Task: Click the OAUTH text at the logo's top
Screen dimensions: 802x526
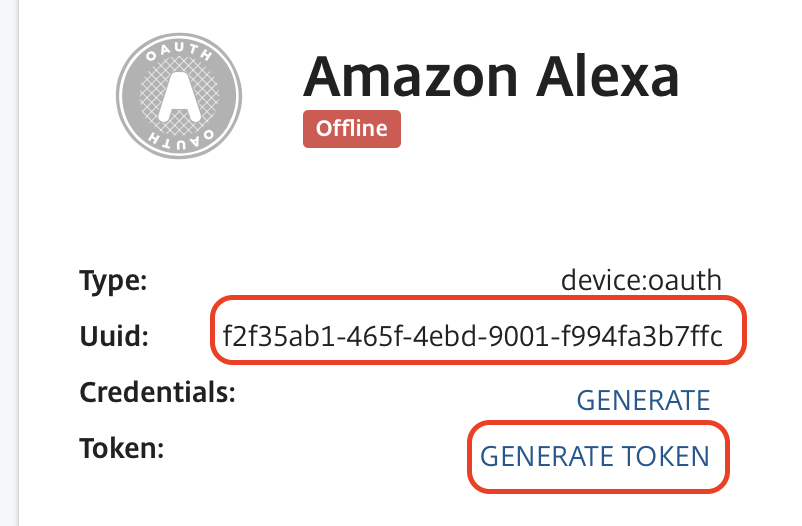Action: coord(179,52)
